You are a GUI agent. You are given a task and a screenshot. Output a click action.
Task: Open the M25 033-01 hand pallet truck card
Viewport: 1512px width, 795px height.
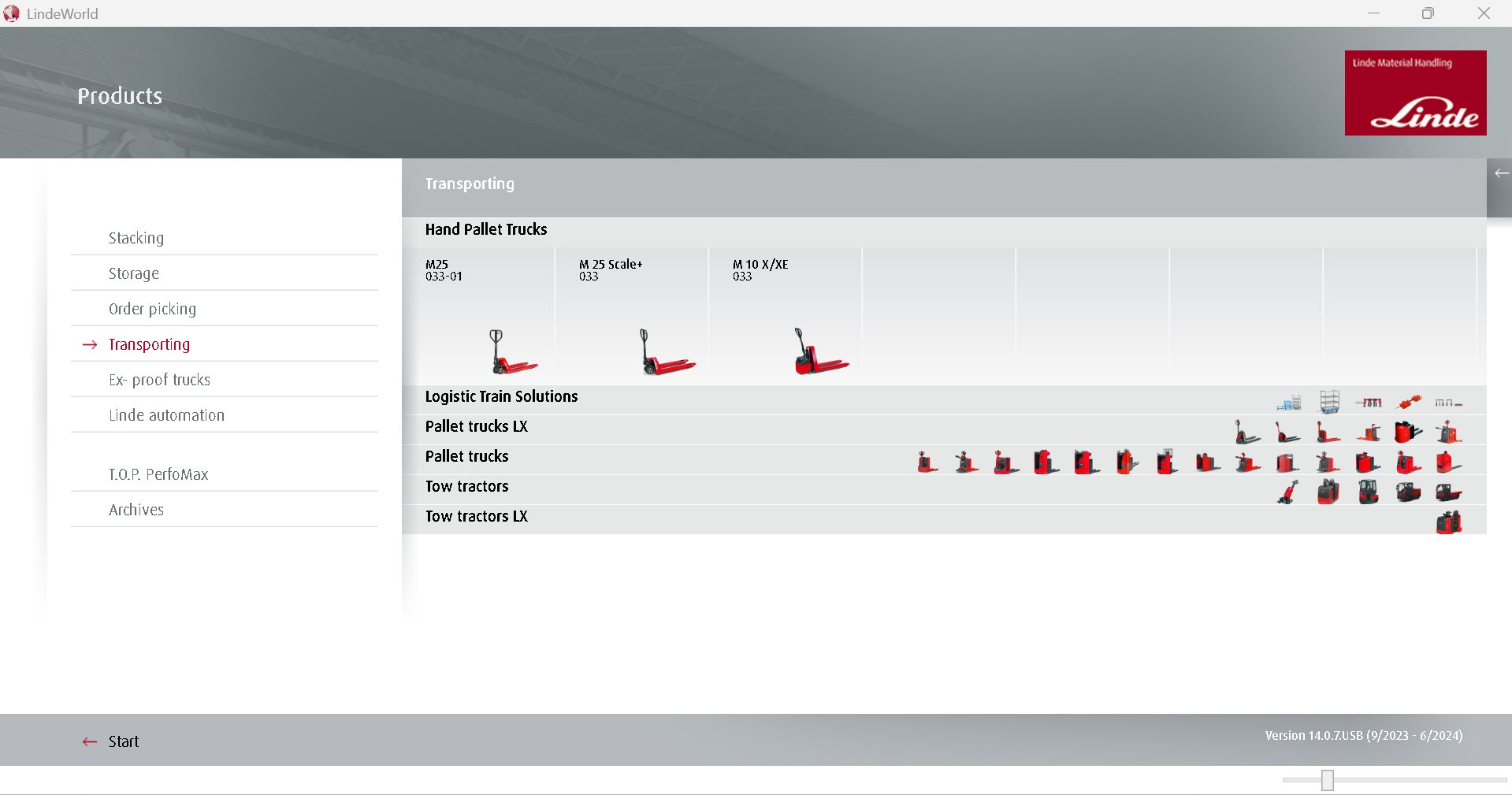click(x=478, y=316)
